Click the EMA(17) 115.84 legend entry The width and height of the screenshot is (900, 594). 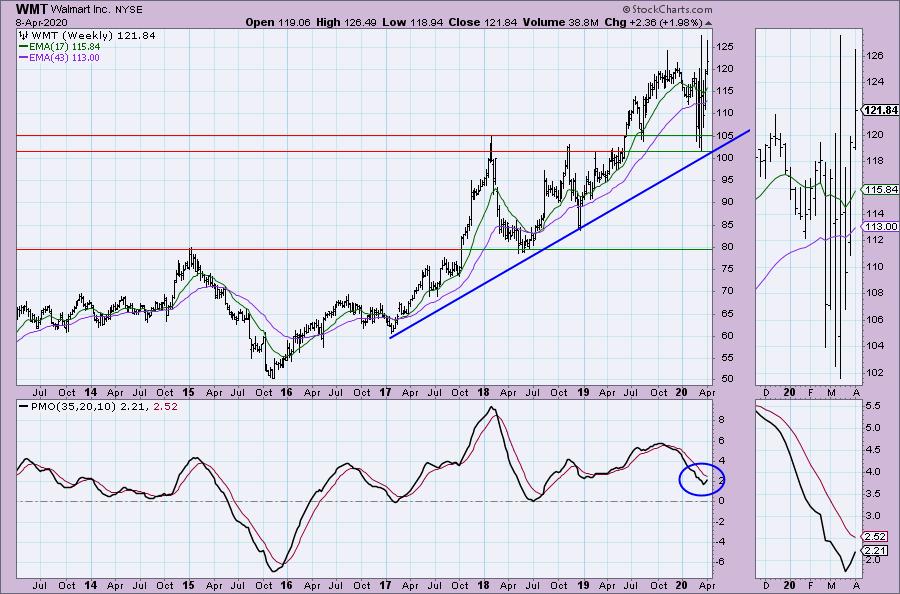(x=64, y=46)
